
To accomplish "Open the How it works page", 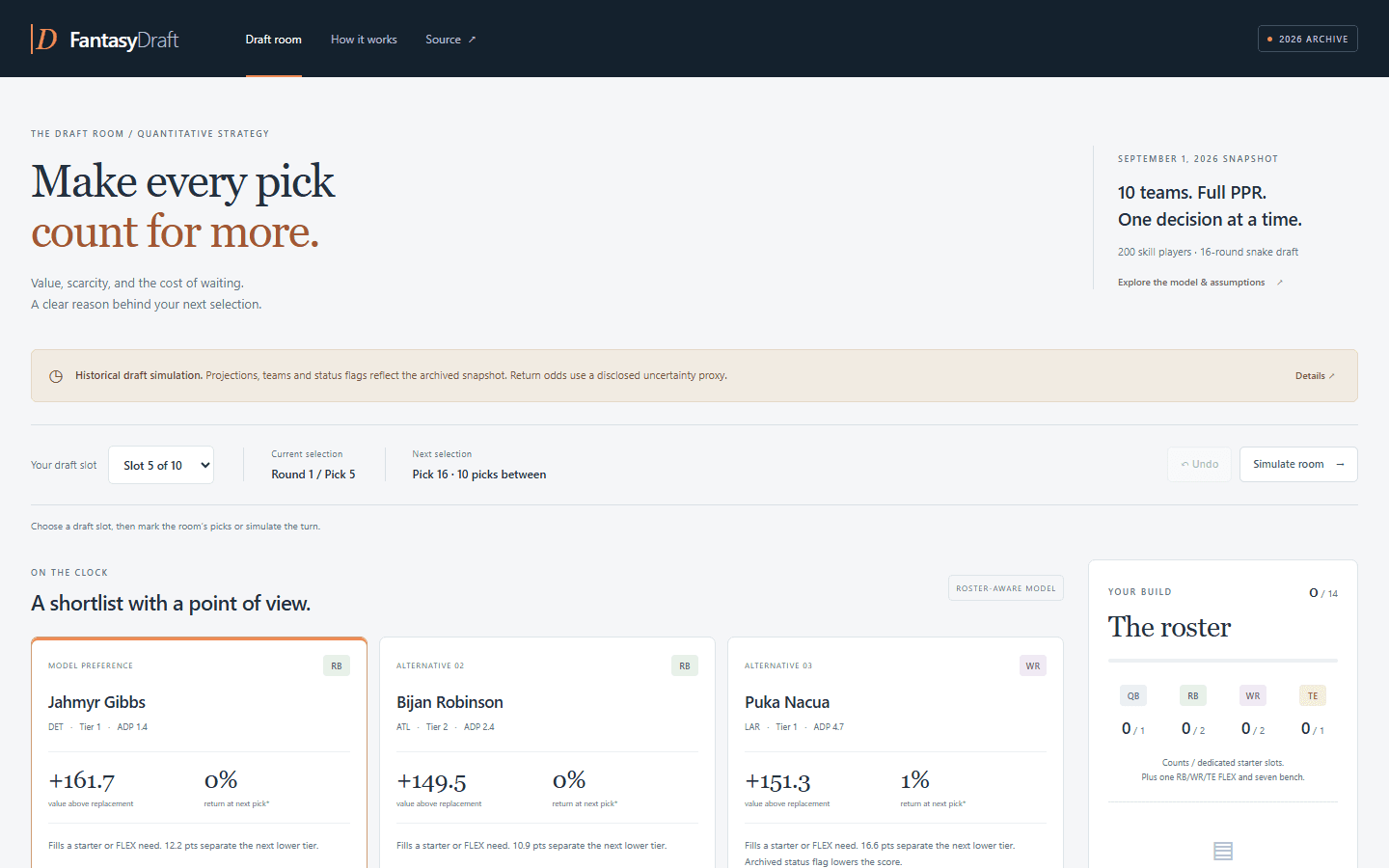I will tap(364, 40).
